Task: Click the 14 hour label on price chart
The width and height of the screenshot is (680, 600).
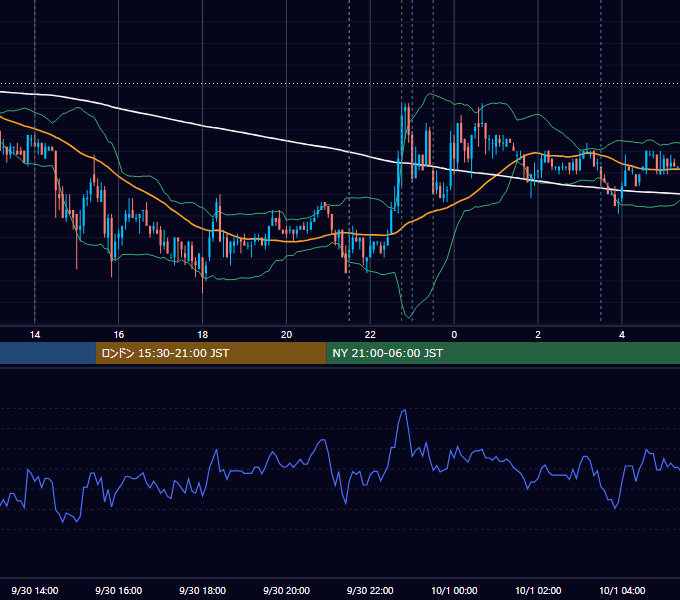Action: coord(35,334)
